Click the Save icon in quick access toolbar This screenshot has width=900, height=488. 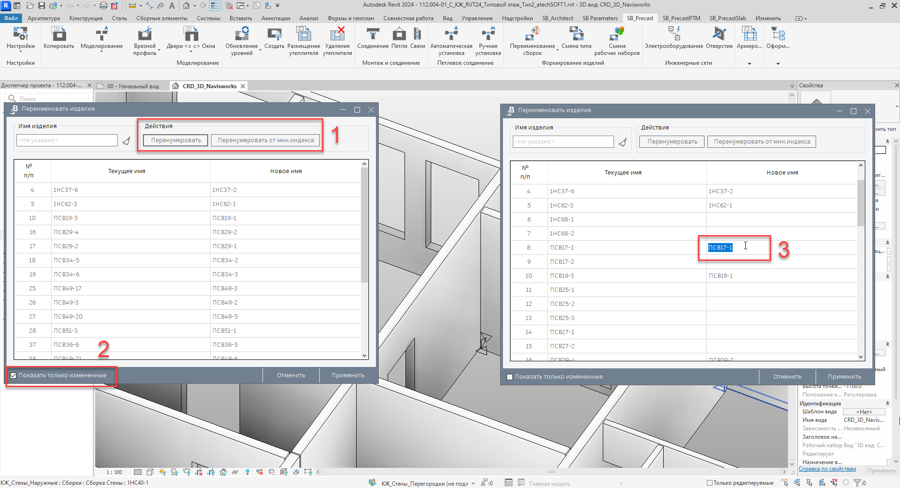point(41,5)
